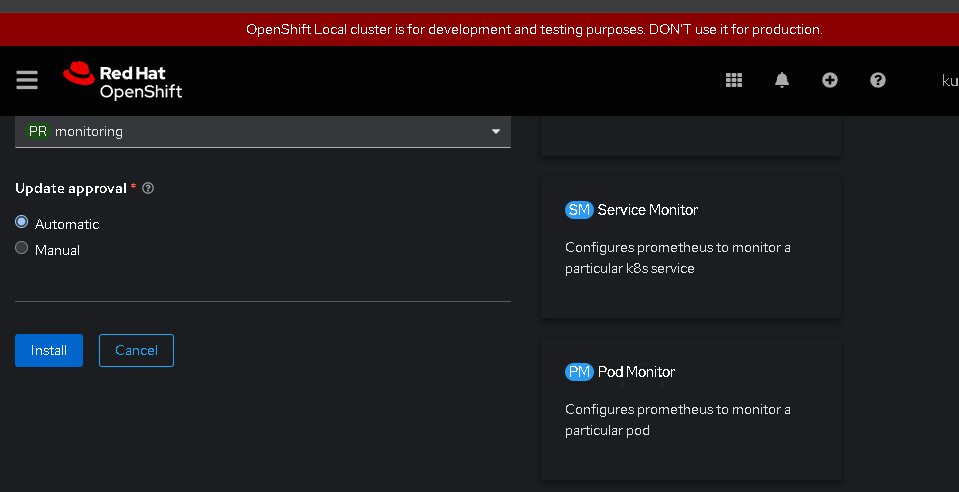Image resolution: width=959 pixels, height=492 pixels.
Task: Click the Install button
Action: pos(49,350)
